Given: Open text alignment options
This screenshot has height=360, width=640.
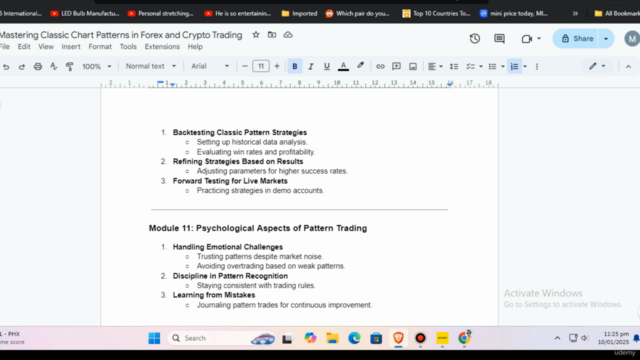Looking at the screenshot, I should [x=435, y=67].
